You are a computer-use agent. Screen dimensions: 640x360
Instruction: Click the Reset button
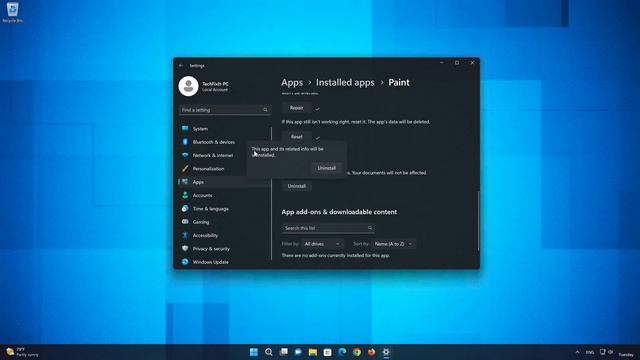(297, 137)
